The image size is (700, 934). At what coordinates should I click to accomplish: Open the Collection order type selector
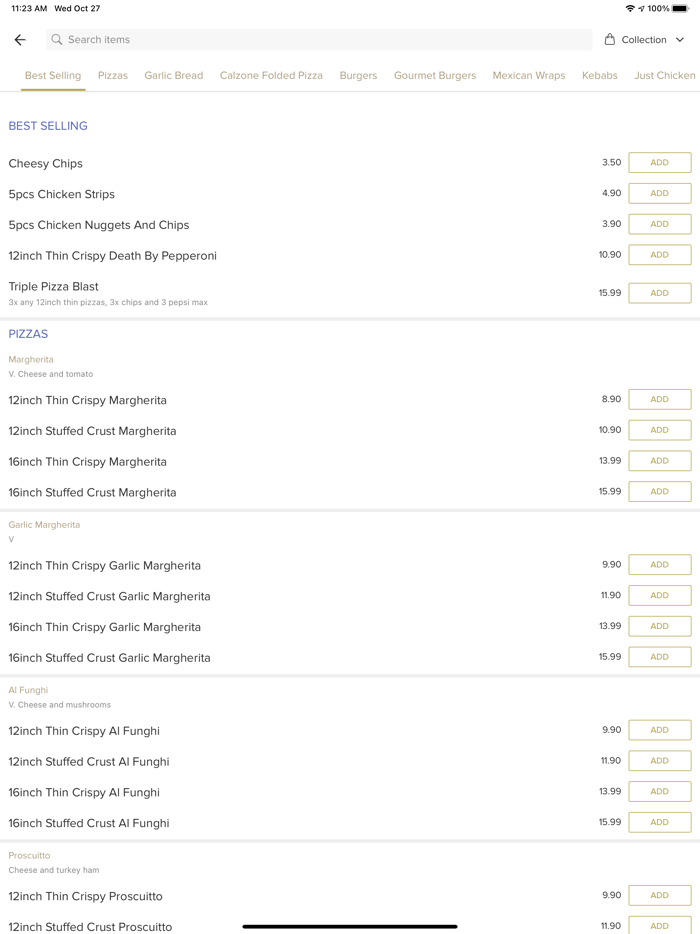click(644, 40)
